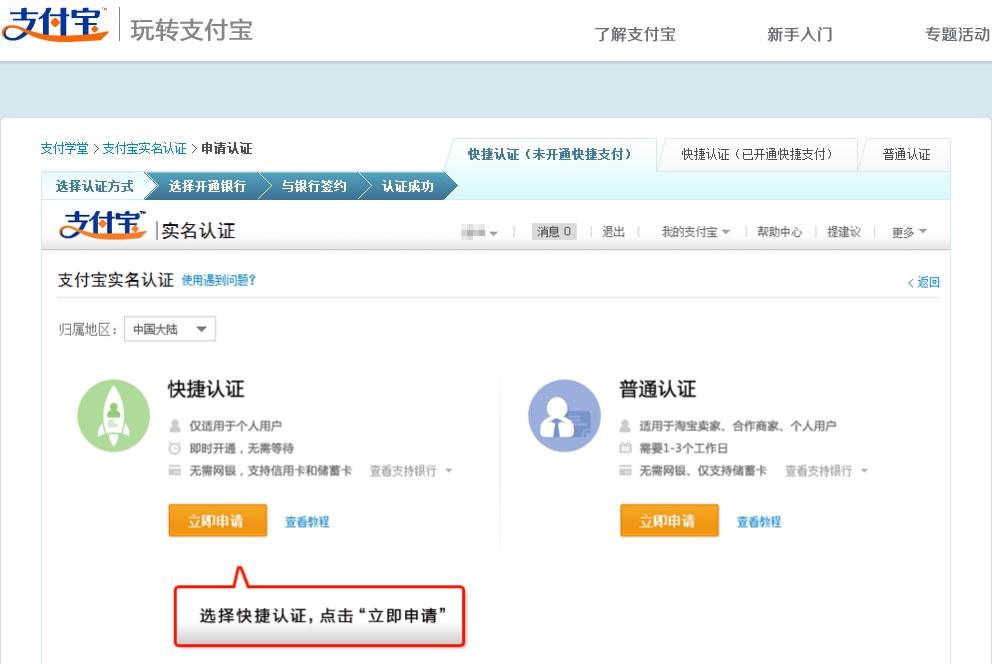
Task: Click the 返回 link
Action: 924,282
